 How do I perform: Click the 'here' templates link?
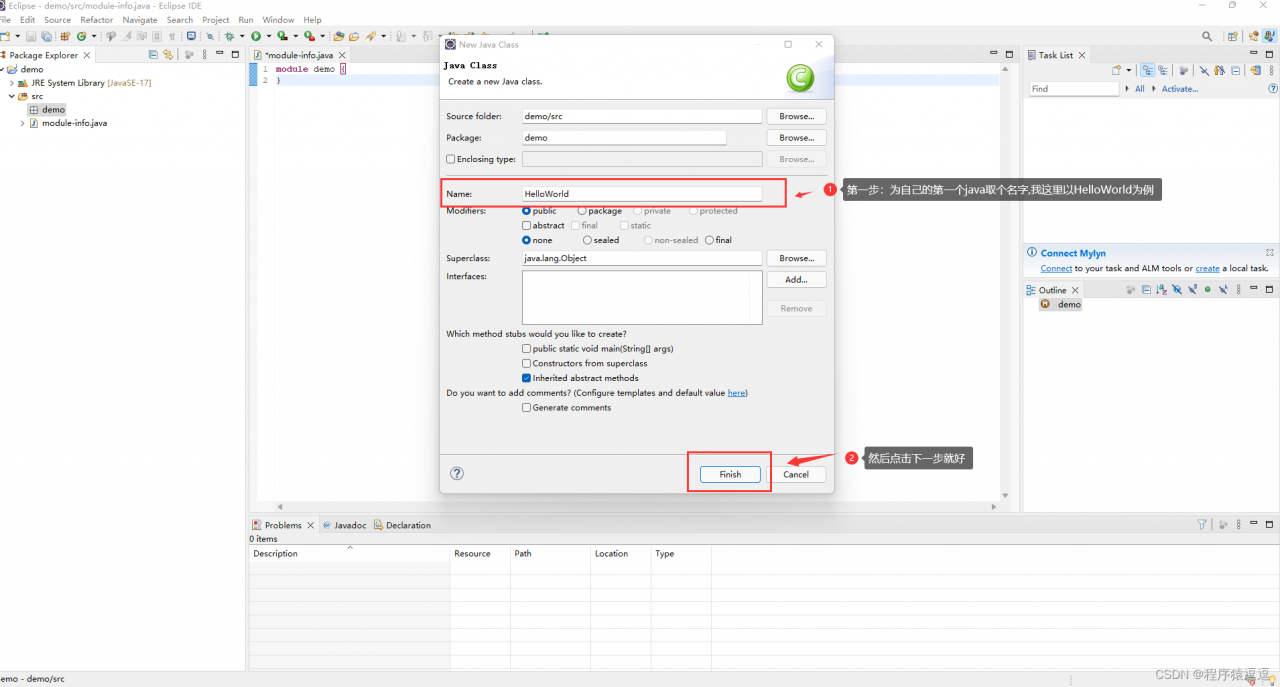coord(736,393)
